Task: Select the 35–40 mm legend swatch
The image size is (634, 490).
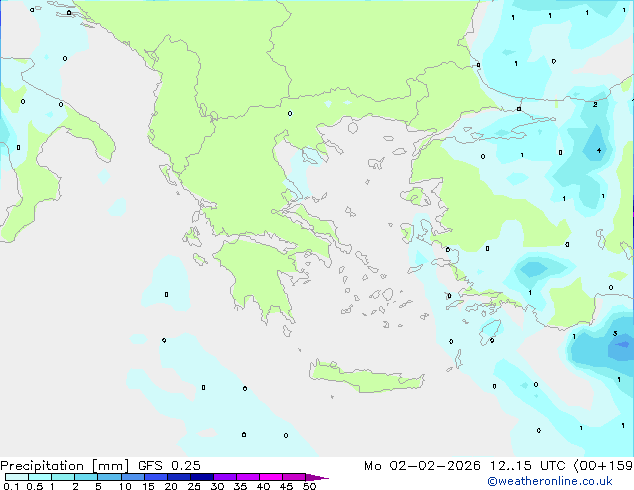Action: [248, 477]
